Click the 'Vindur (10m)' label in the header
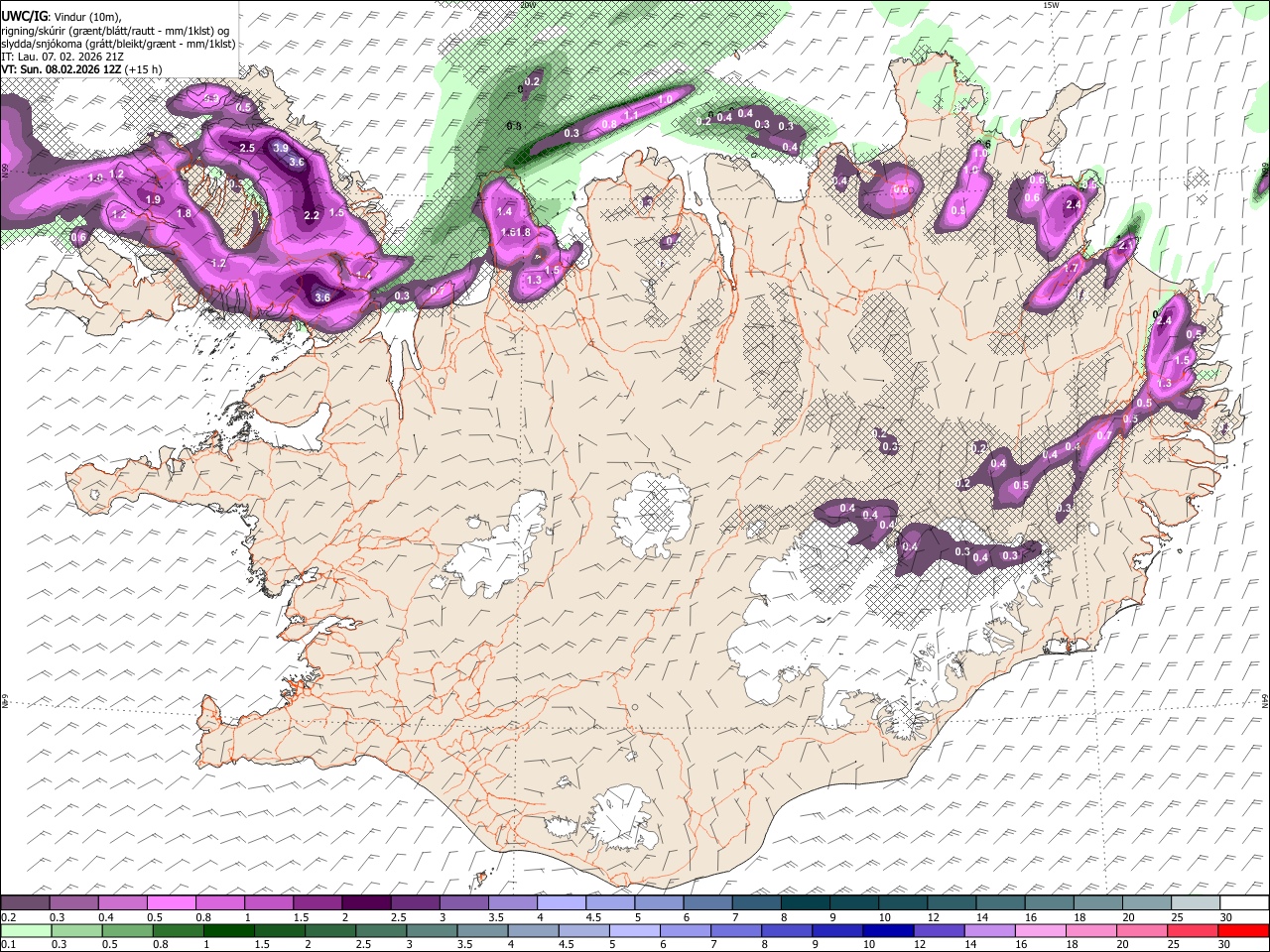The width and height of the screenshot is (1270, 952). pyautogui.click(x=86, y=17)
